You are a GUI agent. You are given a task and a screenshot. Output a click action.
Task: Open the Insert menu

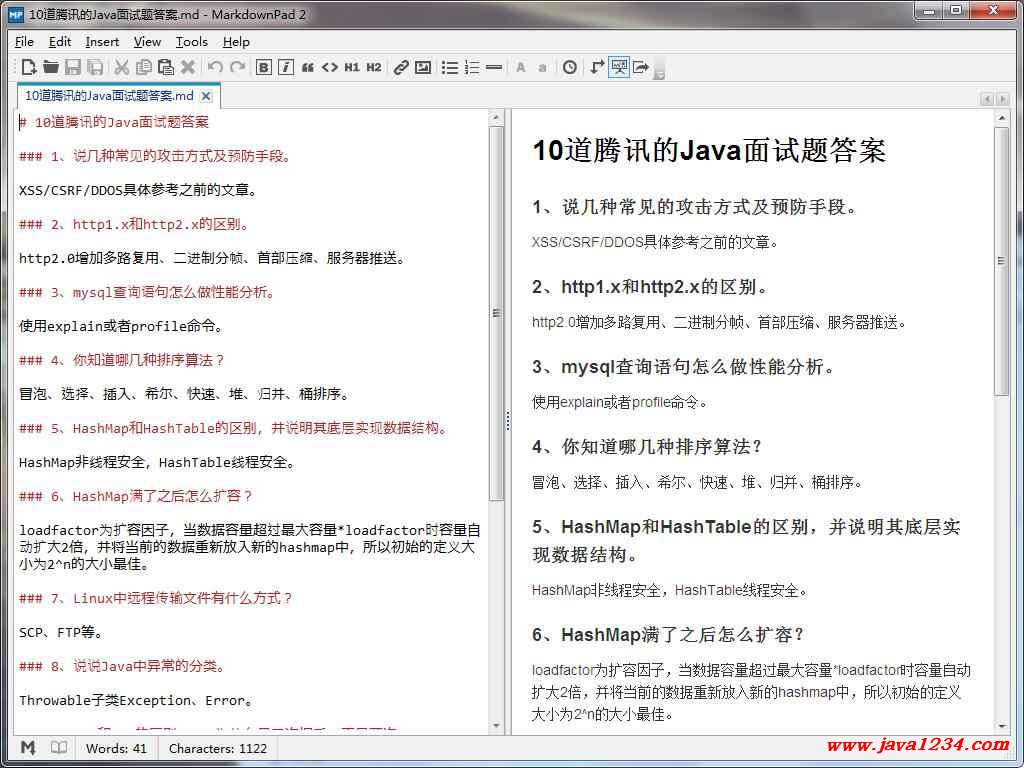(102, 42)
